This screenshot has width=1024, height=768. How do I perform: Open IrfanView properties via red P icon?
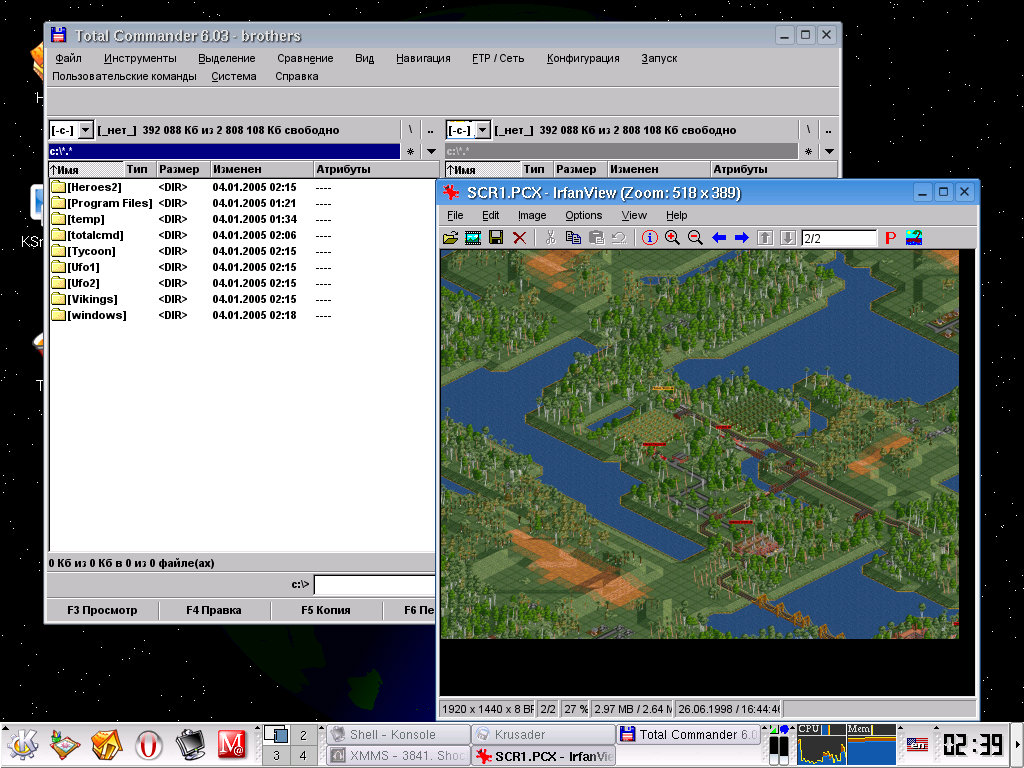click(x=890, y=238)
